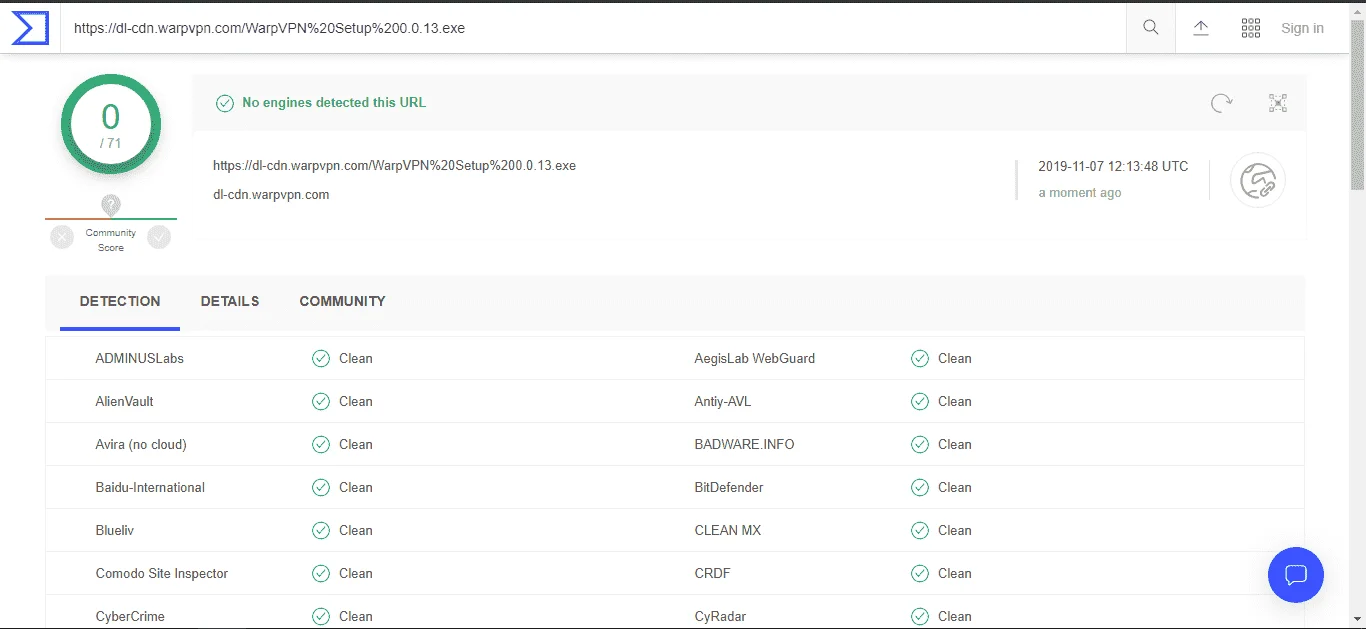The width and height of the screenshot is (1366, 629).
Task: Click the Antiy-AVL engine name
Action: (x=723, y=401)
